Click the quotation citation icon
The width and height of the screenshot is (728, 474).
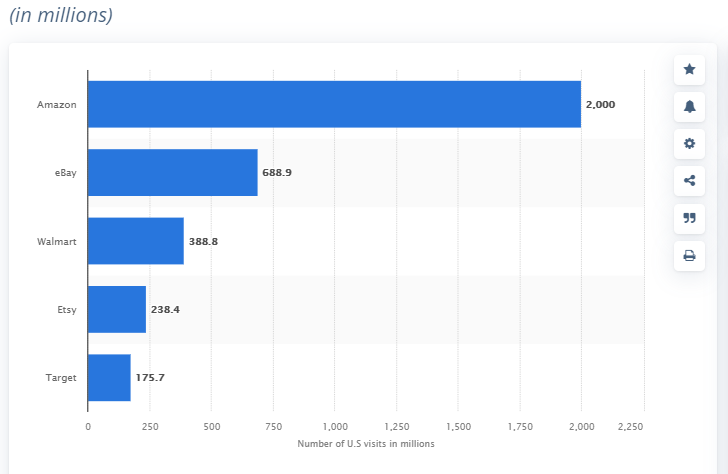coord(689,218)
